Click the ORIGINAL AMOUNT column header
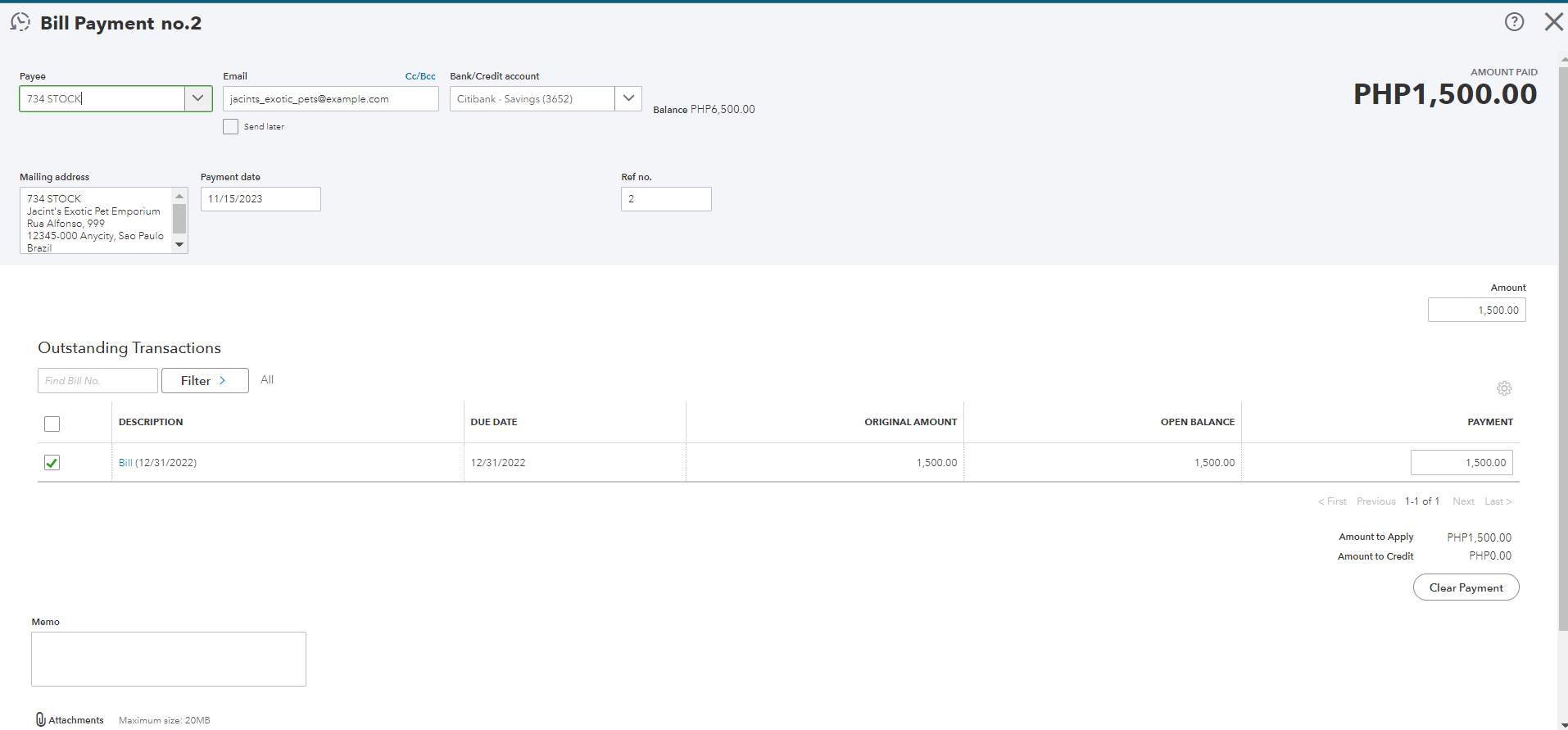The height and width of the screenshot is (730, 1568). pos(911,422)
